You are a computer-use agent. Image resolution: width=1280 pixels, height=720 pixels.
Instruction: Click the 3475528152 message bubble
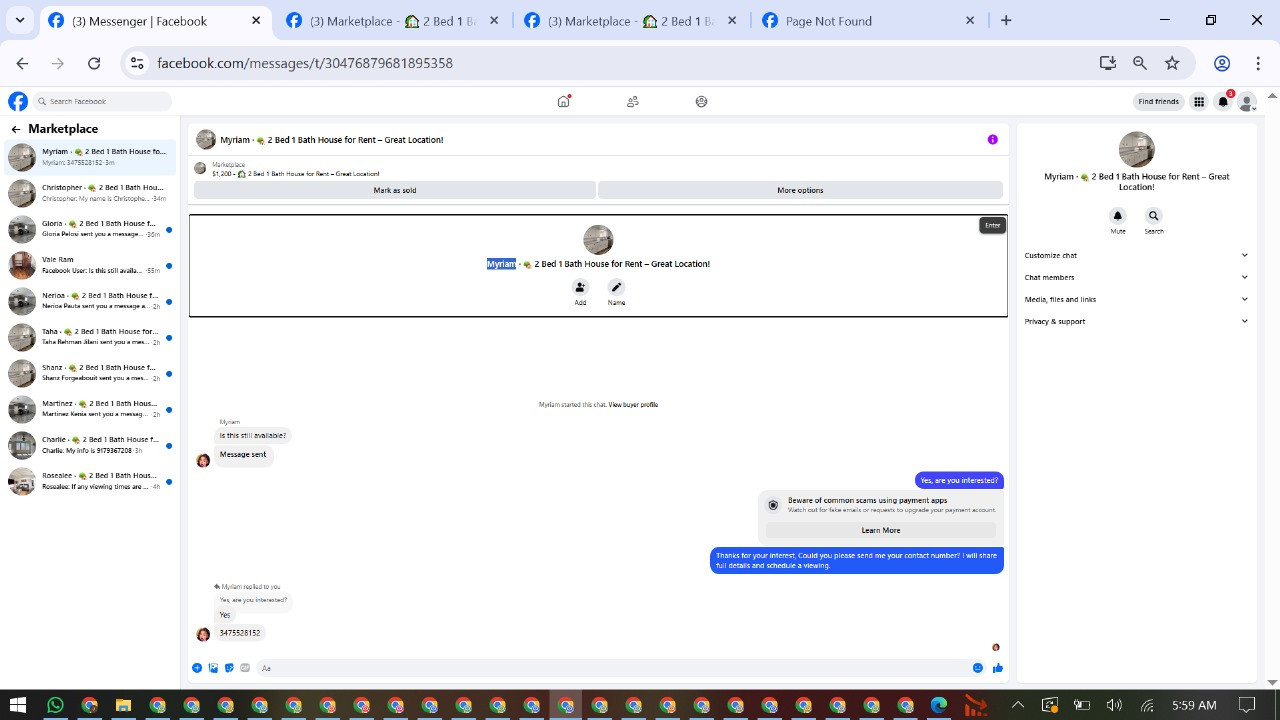click(240, 633)
